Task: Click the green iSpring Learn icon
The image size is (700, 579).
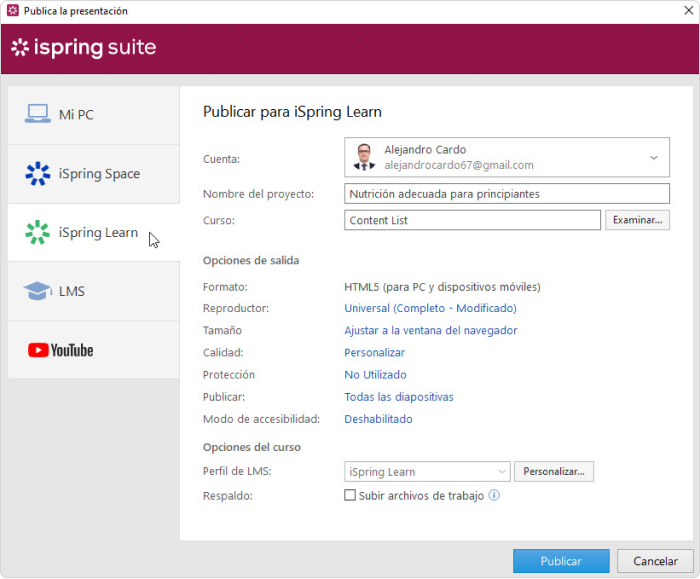Action: pyautogui.click(x=38, y=232)
